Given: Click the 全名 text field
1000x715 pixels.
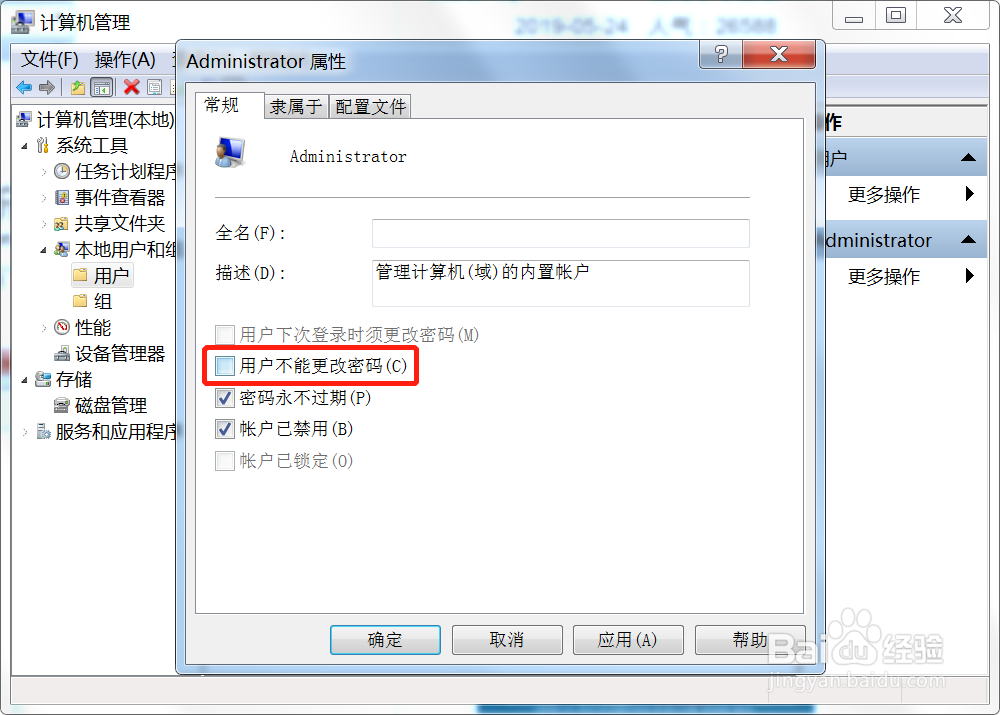Looking at the screenshot, I should pyautogui.click(x=561, y=233).
